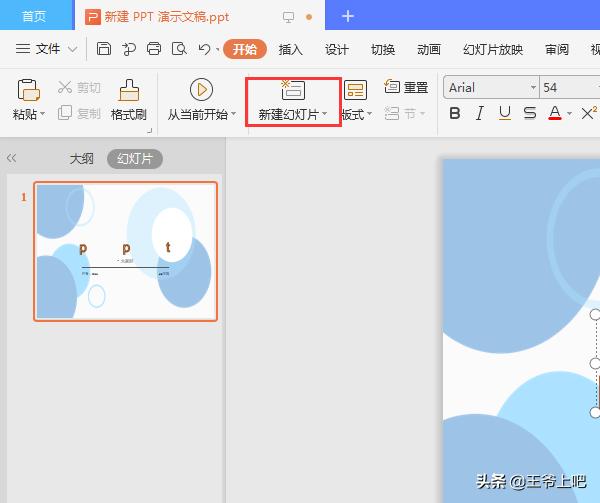Click the New Slide icon
Image resolution: width=600 pixels, height=503 pixels.
point(292,90)
